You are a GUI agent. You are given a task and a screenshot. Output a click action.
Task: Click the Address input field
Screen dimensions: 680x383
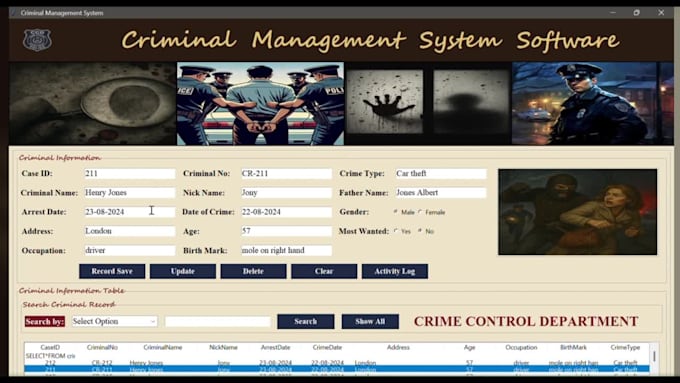[130, 231]
